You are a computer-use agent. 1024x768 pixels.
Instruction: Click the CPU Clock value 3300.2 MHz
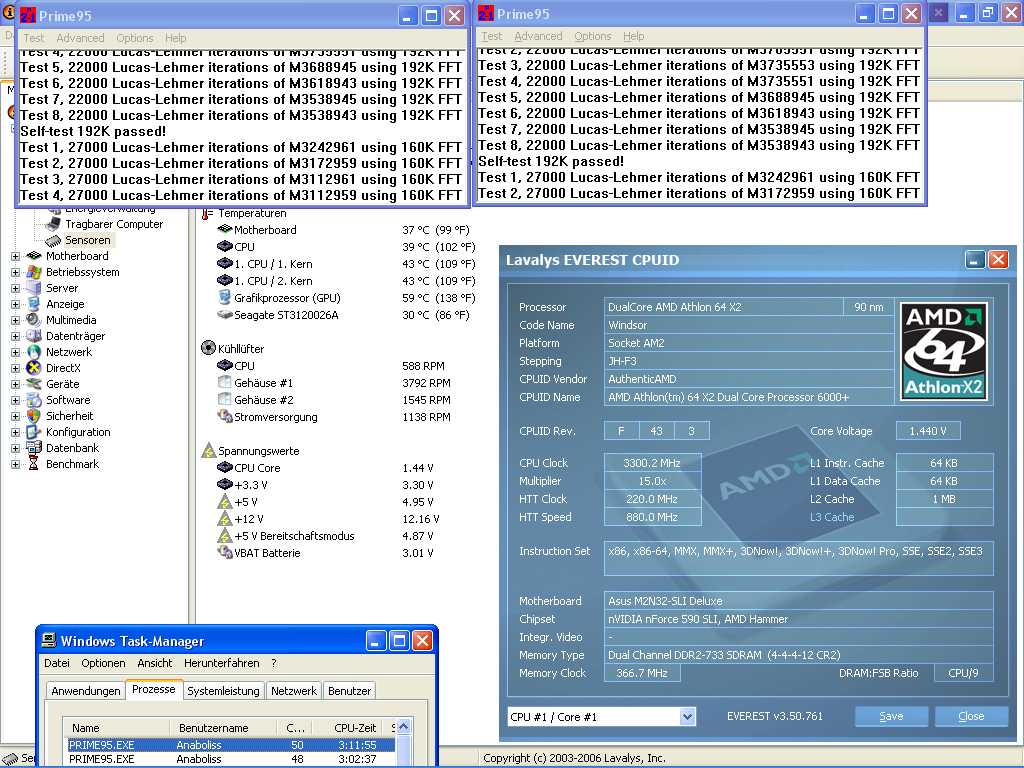coord(652,463)
